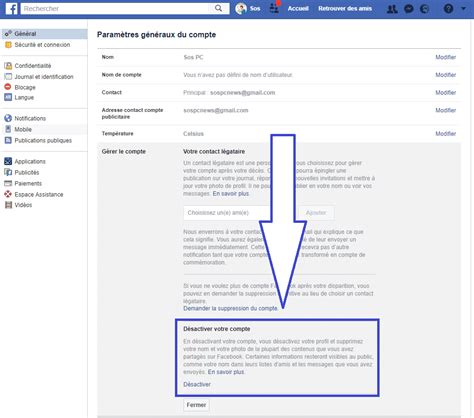
Task: Click Modifier for the Nom row
Action: pyautogui.click(x=446, y=57)
